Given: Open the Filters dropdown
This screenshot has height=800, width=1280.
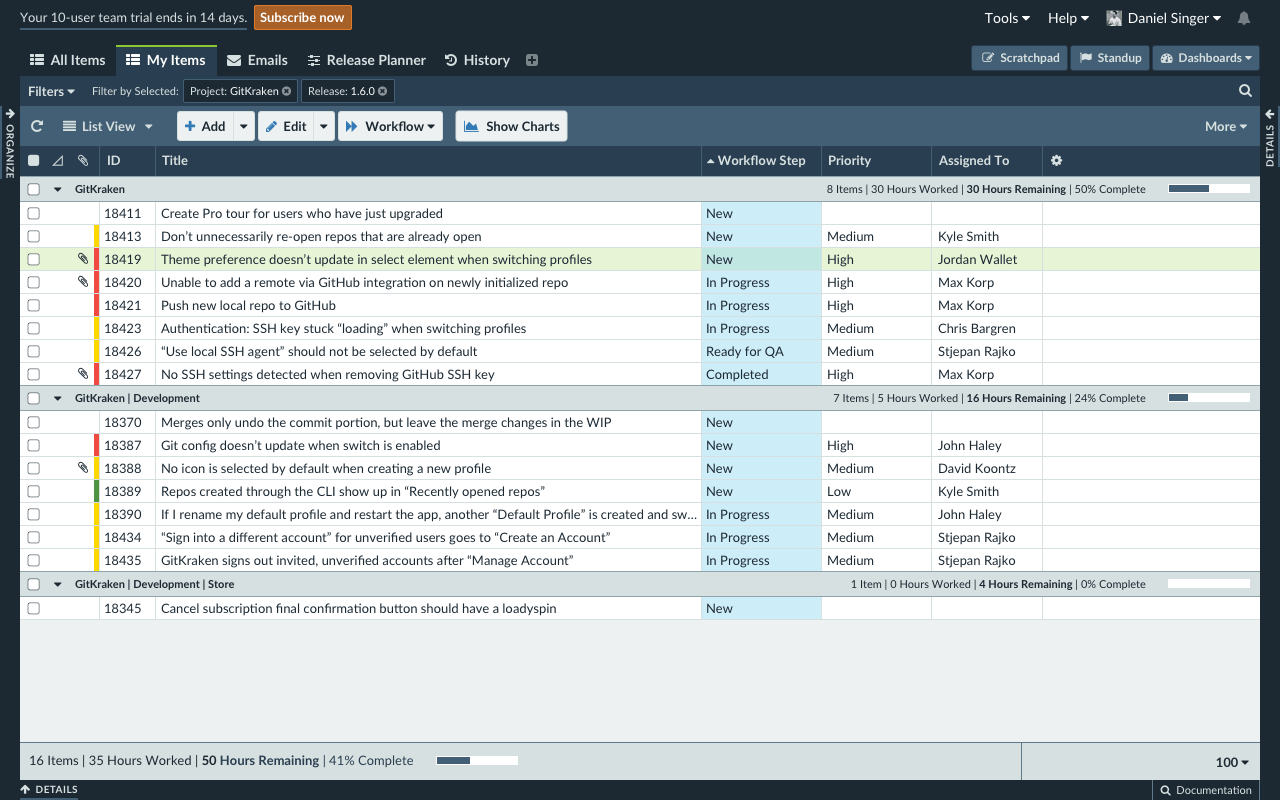Looking at the screenshot, I should click(x=51, y=91).
